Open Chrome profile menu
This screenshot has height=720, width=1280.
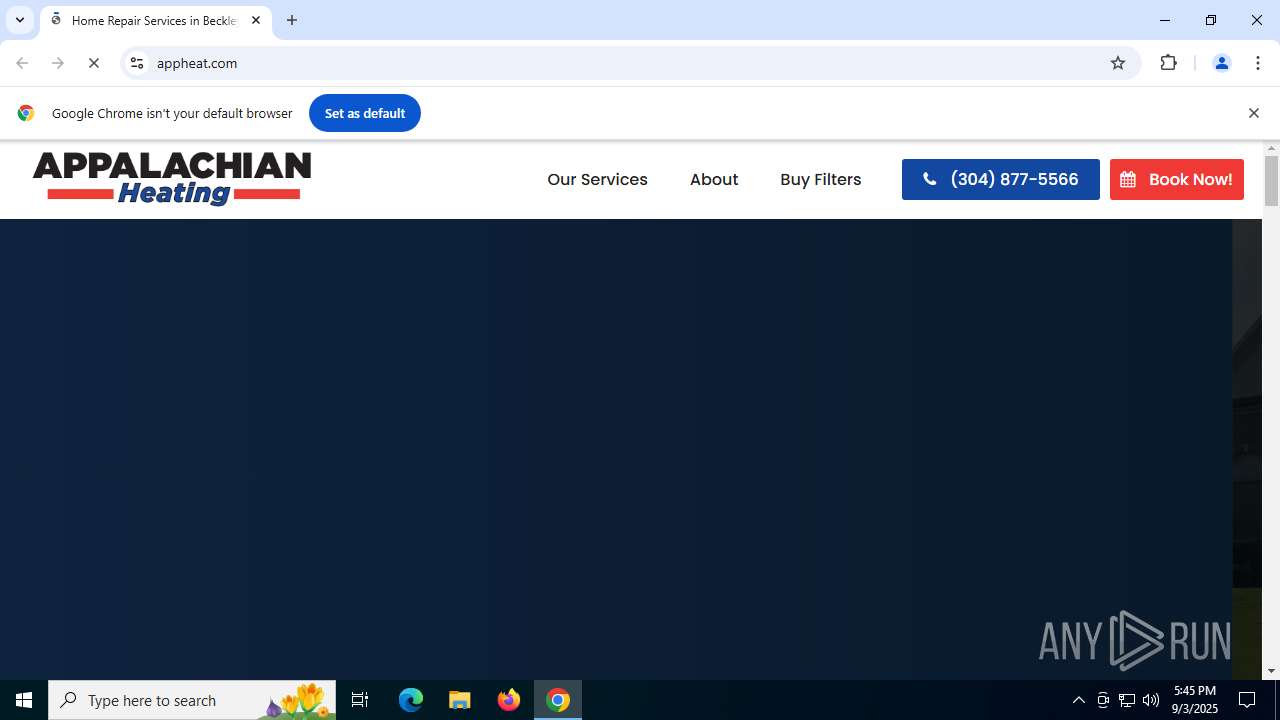coord(1221,63)
